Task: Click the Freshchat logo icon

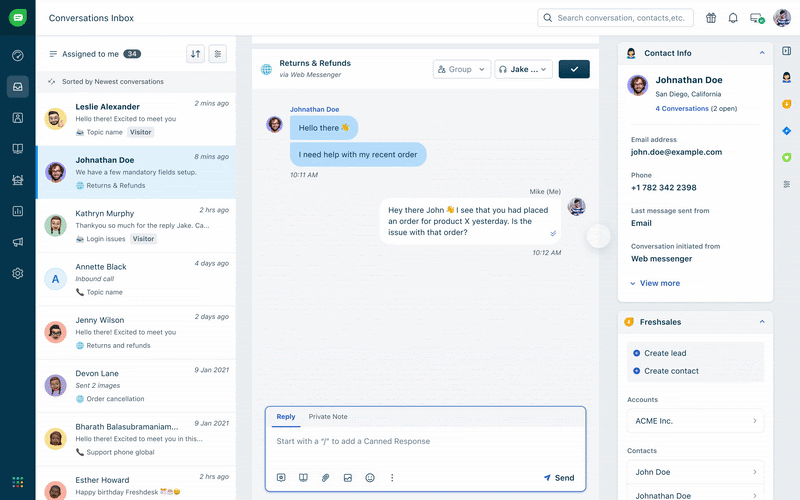Action: pos(17,17)
